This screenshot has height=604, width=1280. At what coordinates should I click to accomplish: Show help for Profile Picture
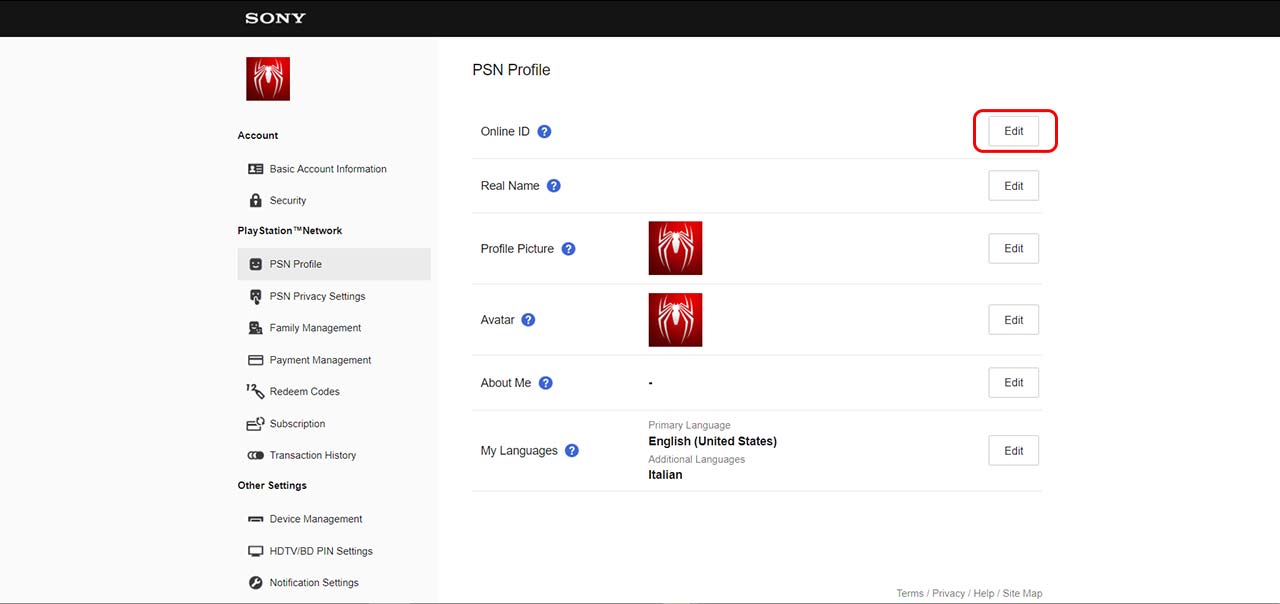pos(568,249)
